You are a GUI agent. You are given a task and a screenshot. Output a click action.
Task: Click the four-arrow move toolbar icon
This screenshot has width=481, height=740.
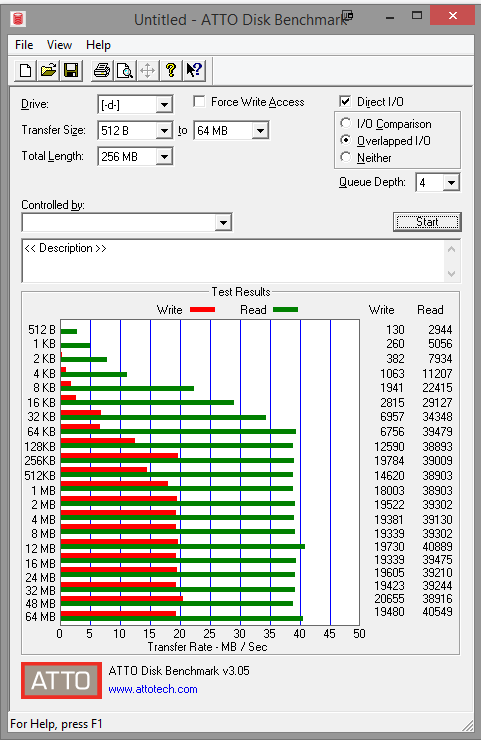click(x=148, y=71)
